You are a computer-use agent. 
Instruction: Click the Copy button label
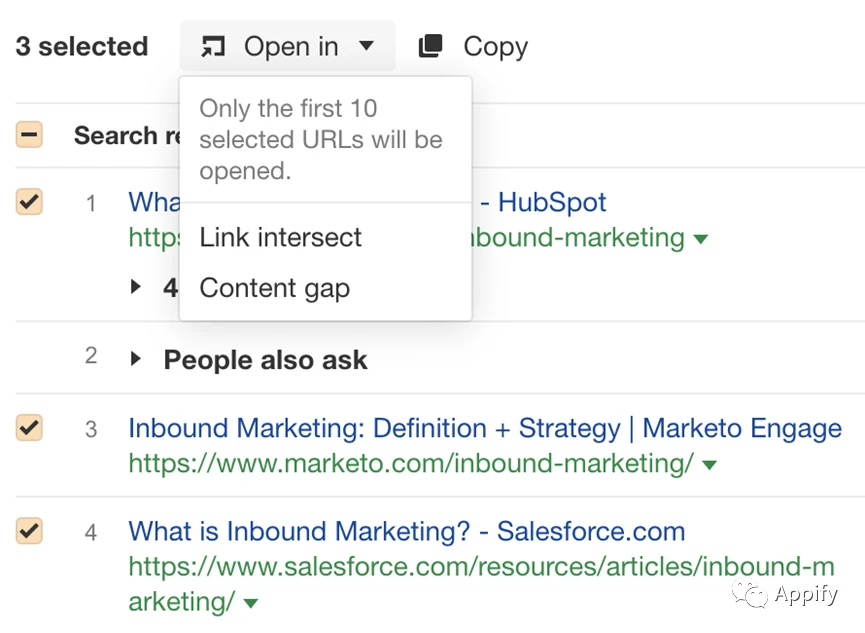tap(495, 46)
